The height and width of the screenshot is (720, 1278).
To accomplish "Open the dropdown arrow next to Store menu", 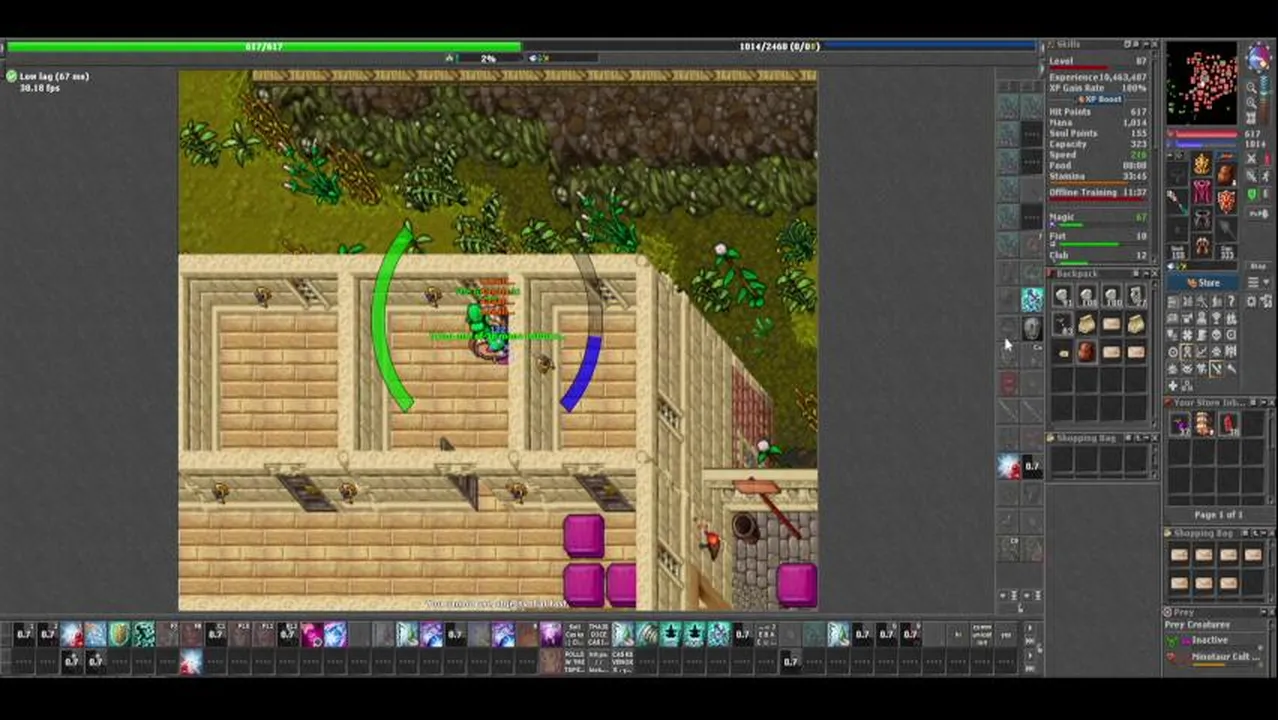I will pyautogui.click(x=1266, y=283).
